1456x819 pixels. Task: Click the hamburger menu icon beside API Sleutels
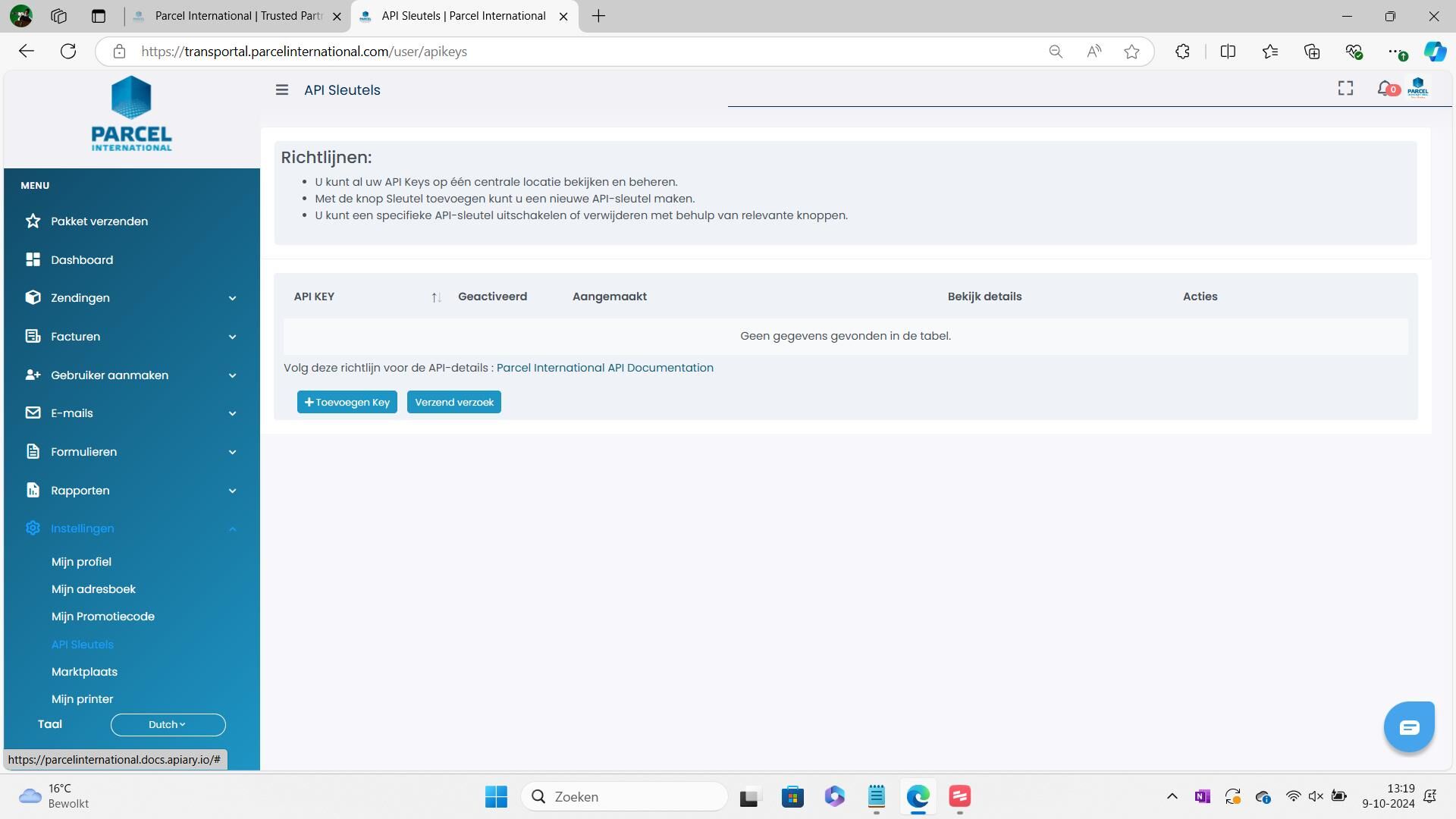coord(282,90)
